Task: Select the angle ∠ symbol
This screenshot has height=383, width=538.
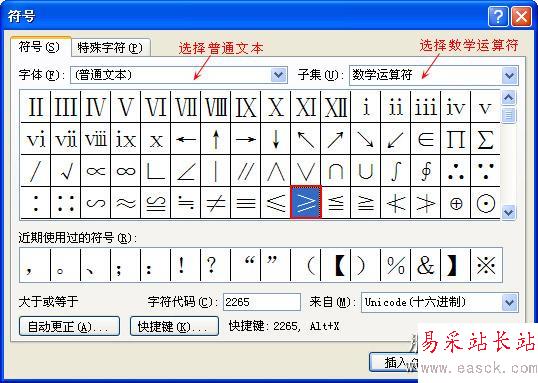Action: pos(186,171)
